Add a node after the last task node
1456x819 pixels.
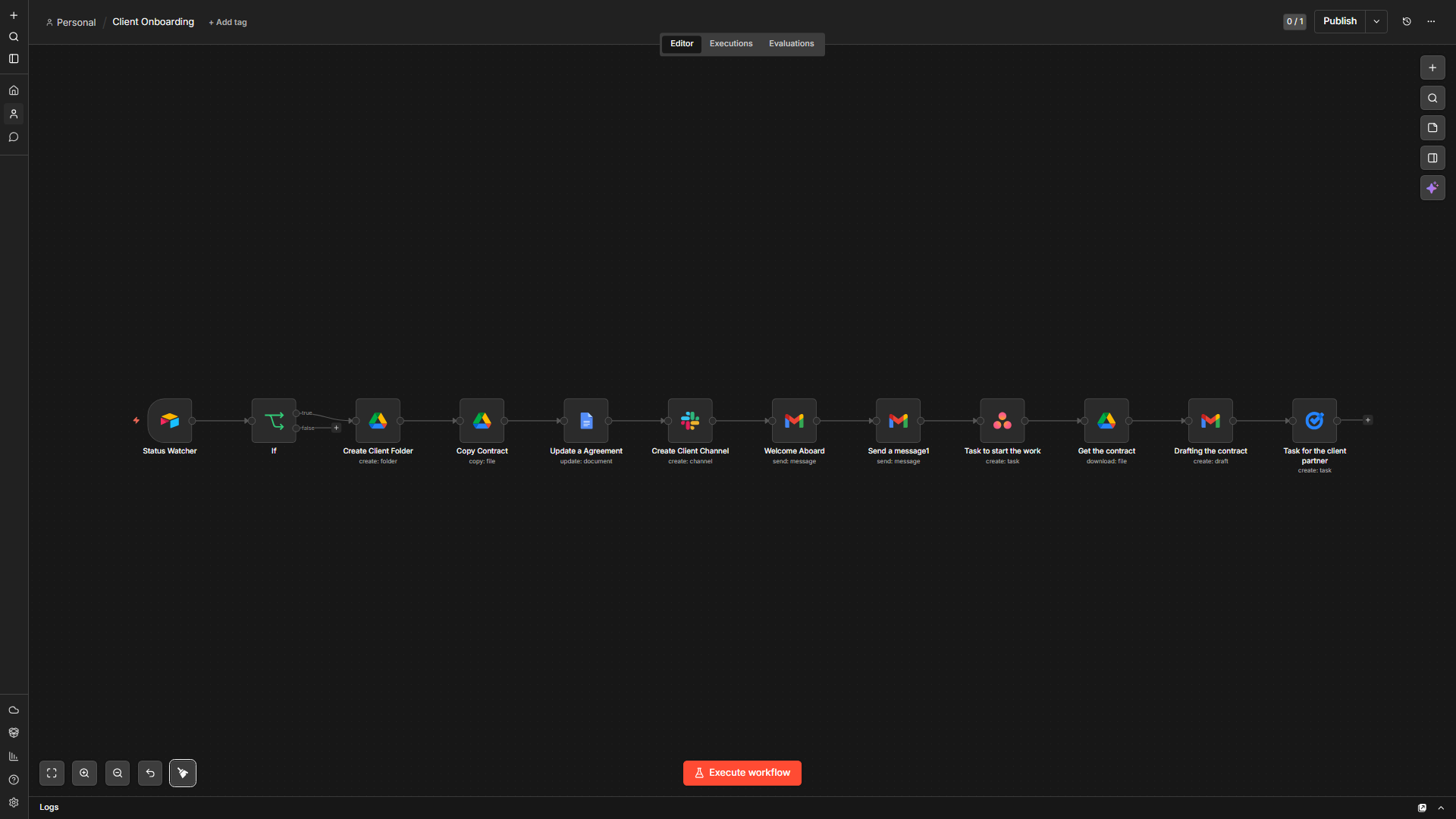(1368, 420)
